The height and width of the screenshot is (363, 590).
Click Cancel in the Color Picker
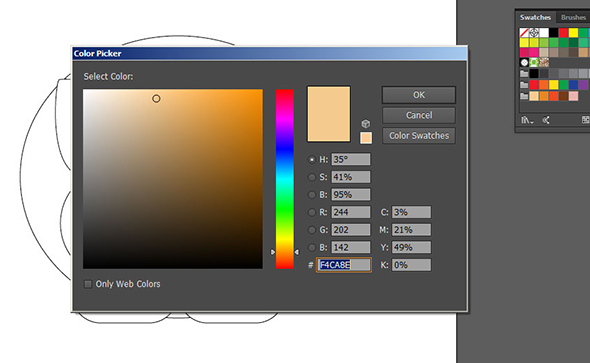tap(419, 115)
